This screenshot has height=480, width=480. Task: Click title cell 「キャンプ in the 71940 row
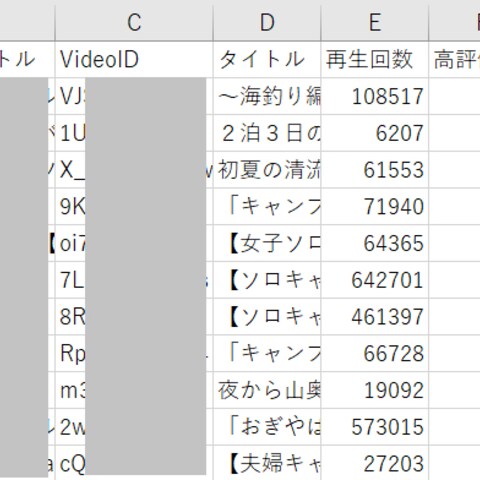click(x=267, y=206)
